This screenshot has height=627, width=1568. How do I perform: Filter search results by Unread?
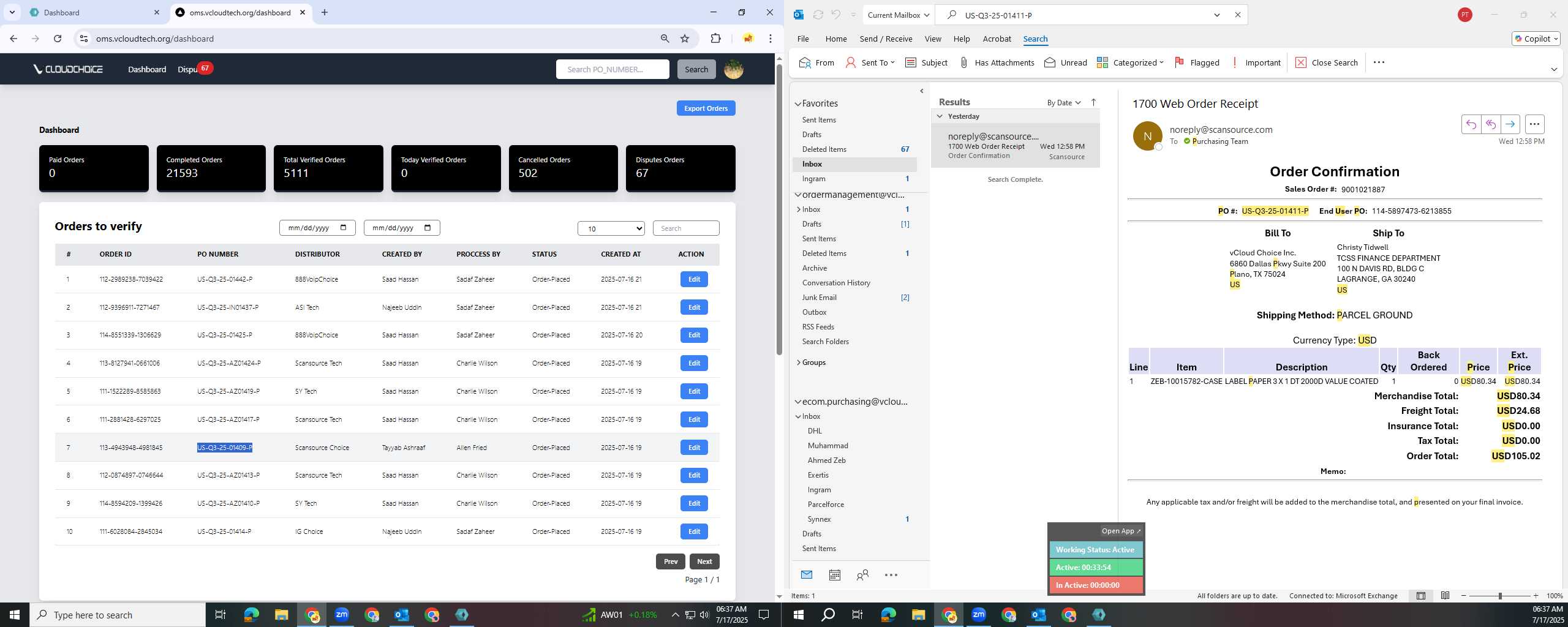[x=1066, y=62]
